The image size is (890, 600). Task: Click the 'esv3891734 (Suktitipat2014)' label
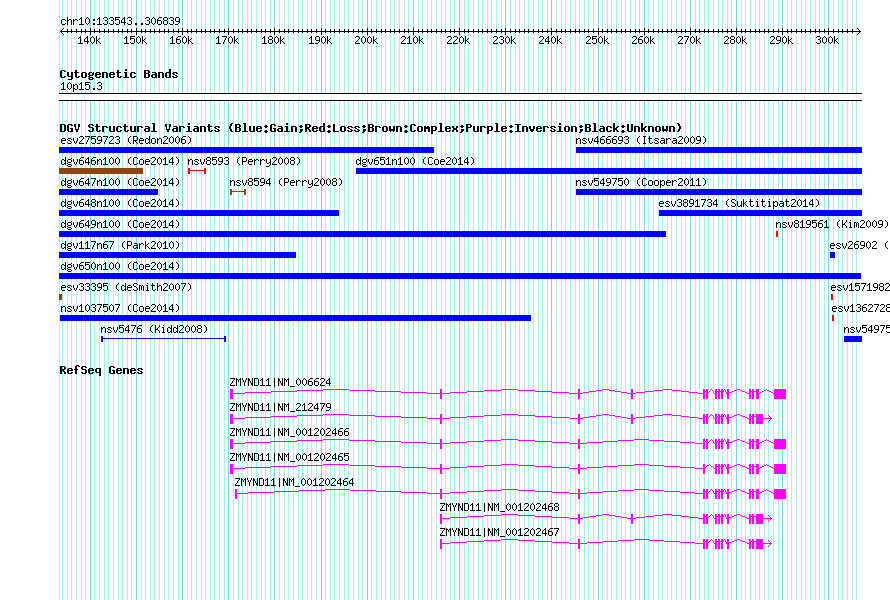(x=740, y=203)
